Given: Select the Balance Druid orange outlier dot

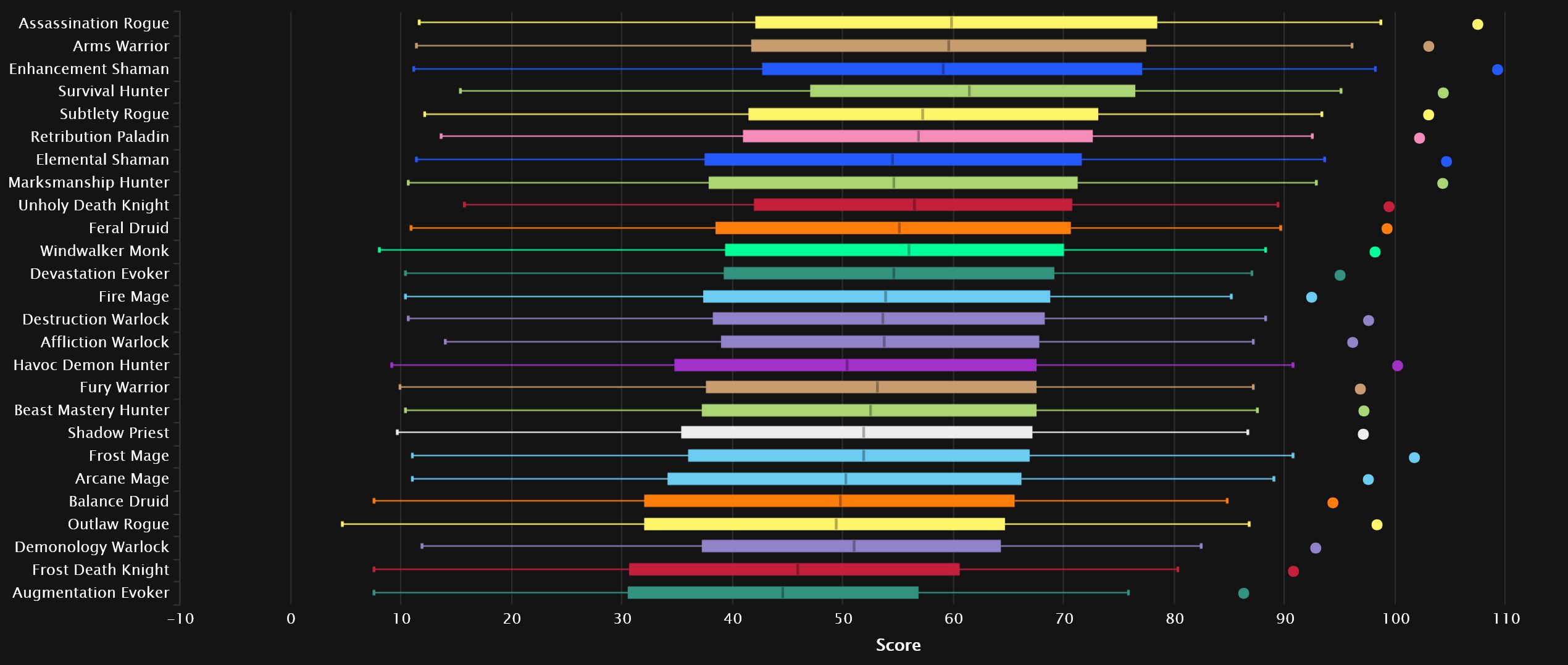Looking at the screenshot, I should pos(1333,503).
